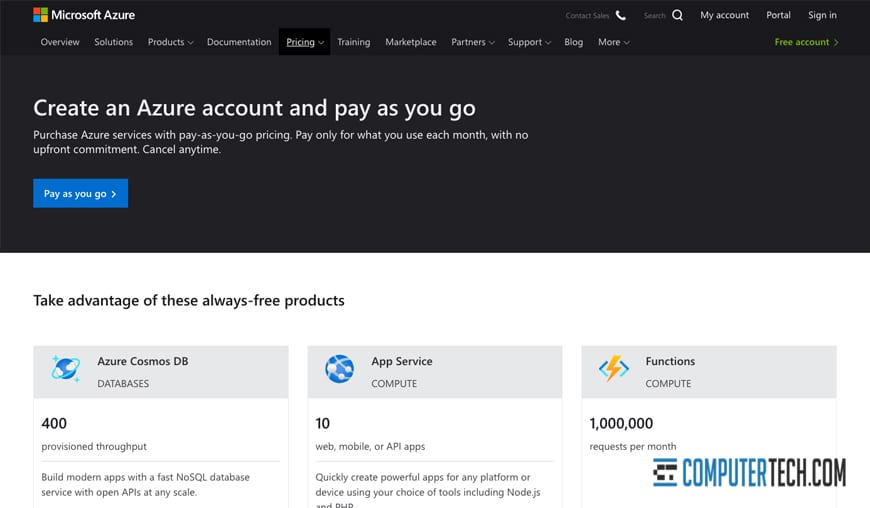Viewport: 870px width, 508px height.
Task: Click the App Service card title
Action: pyautogui.click(x=402, y=362)
